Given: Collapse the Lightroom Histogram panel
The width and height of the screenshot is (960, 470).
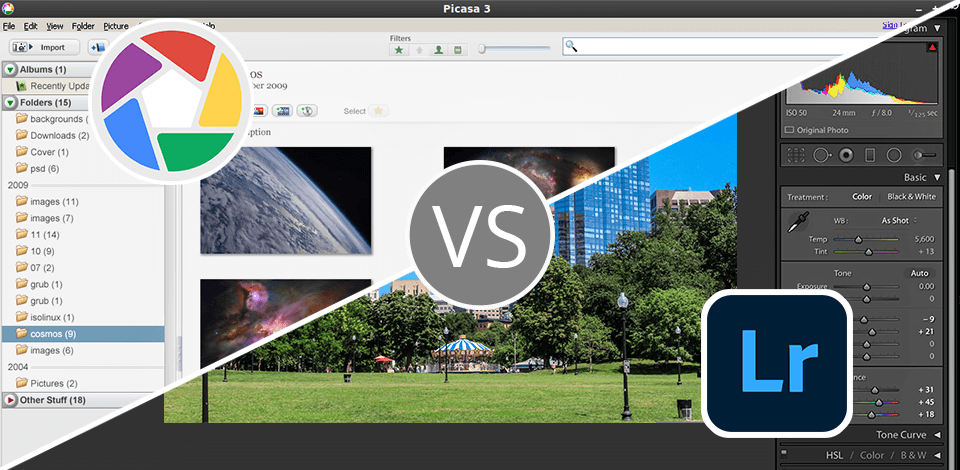Looking at the screenshot, I should (937, 28).
